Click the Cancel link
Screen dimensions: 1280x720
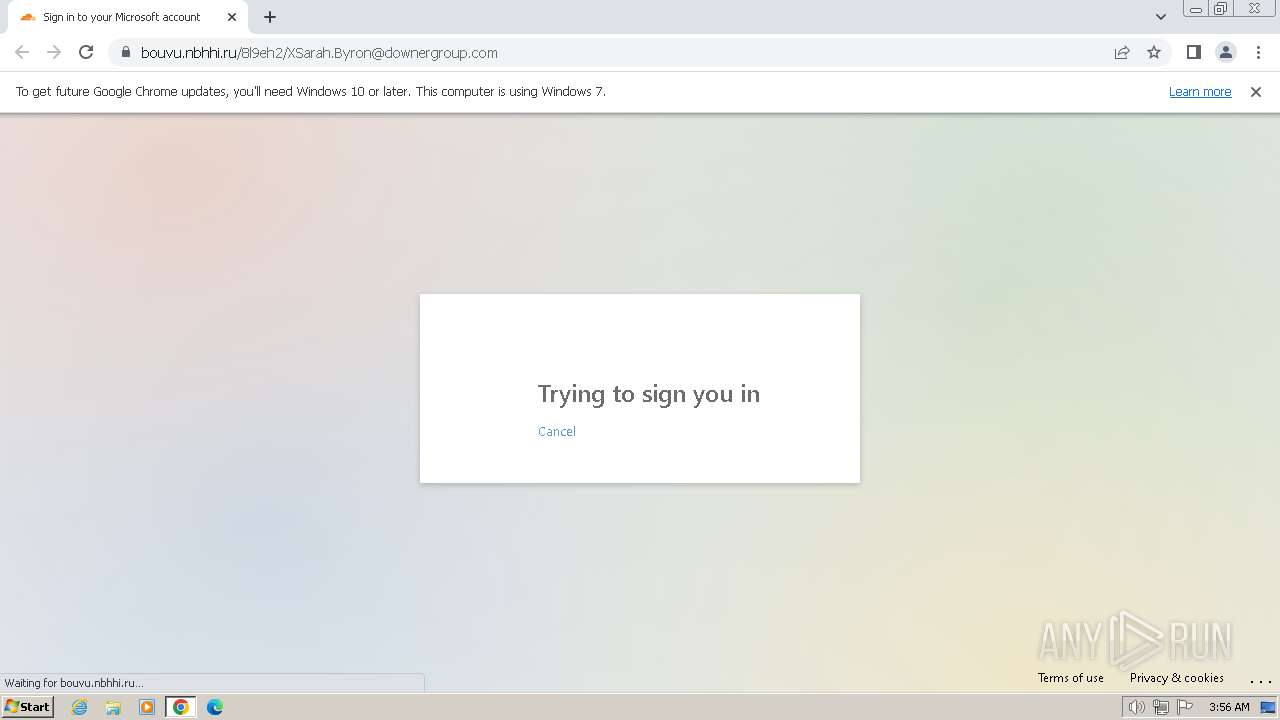(x=557, y=432)
